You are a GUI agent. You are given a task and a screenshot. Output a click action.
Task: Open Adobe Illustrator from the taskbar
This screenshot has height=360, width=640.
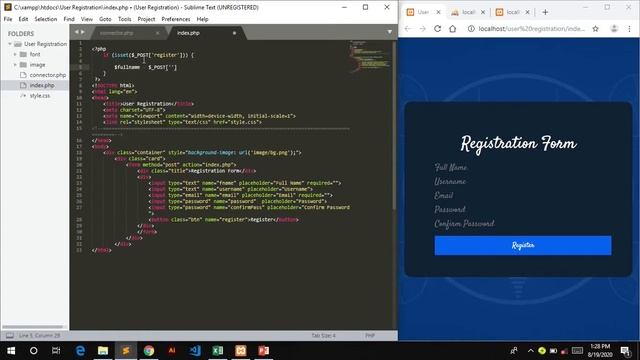[172, 351]
